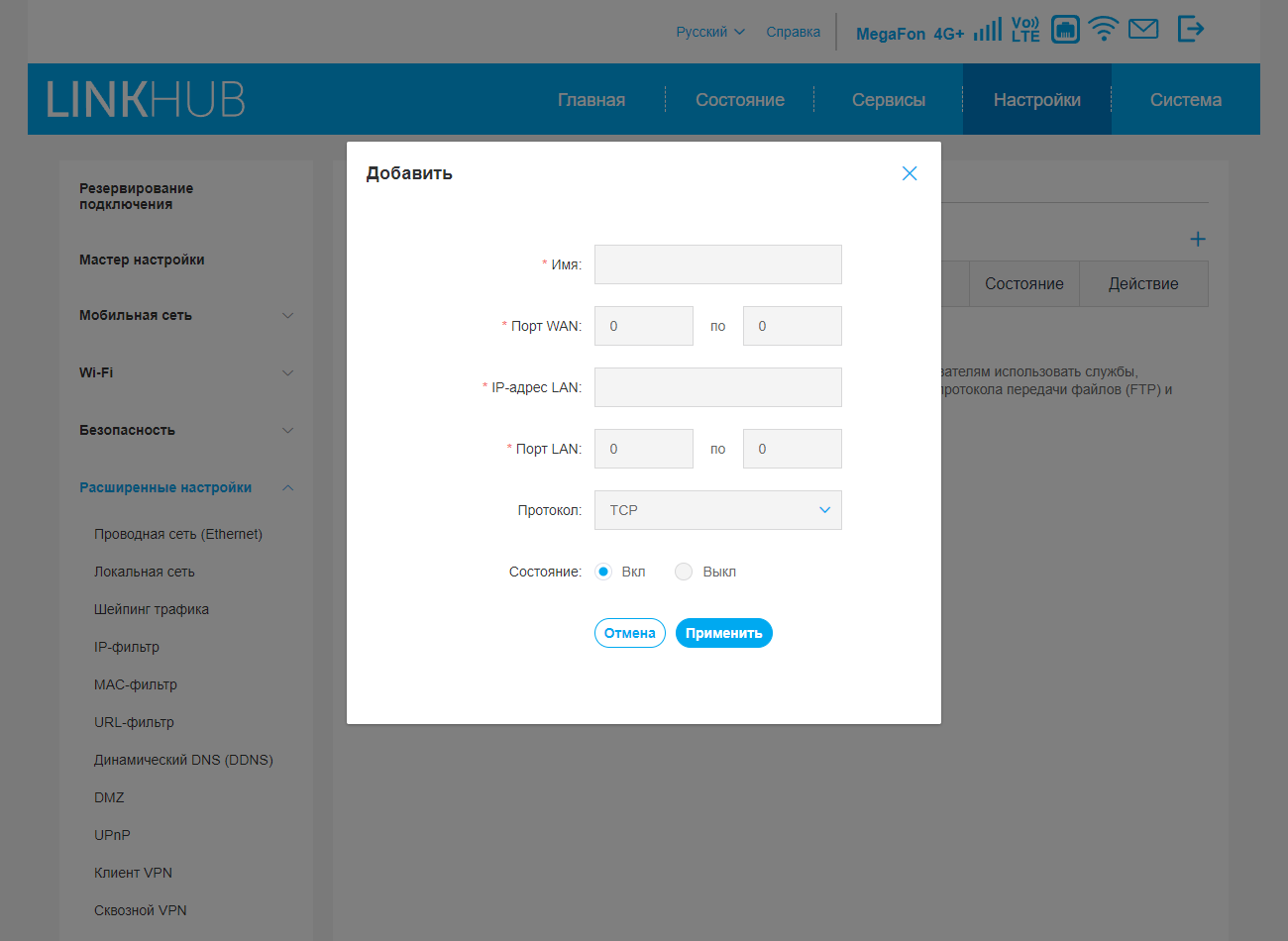
Task: Click the Порт WAN end field
Action: point(793,326)
